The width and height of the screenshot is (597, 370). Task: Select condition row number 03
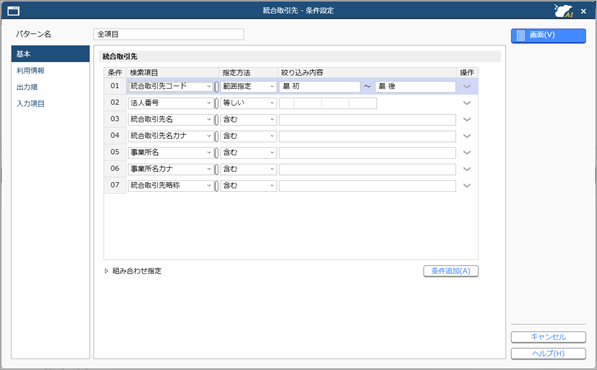[x=115, y=119]
